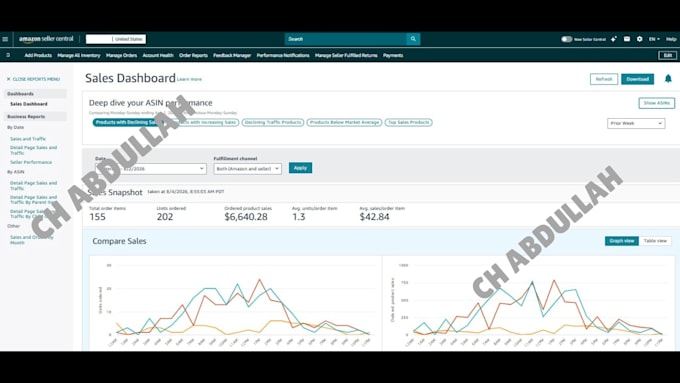The width and height of the screenshot is (680, 383).
Task: Open the Sales and Traffic report link
Action: coord(28,139)
